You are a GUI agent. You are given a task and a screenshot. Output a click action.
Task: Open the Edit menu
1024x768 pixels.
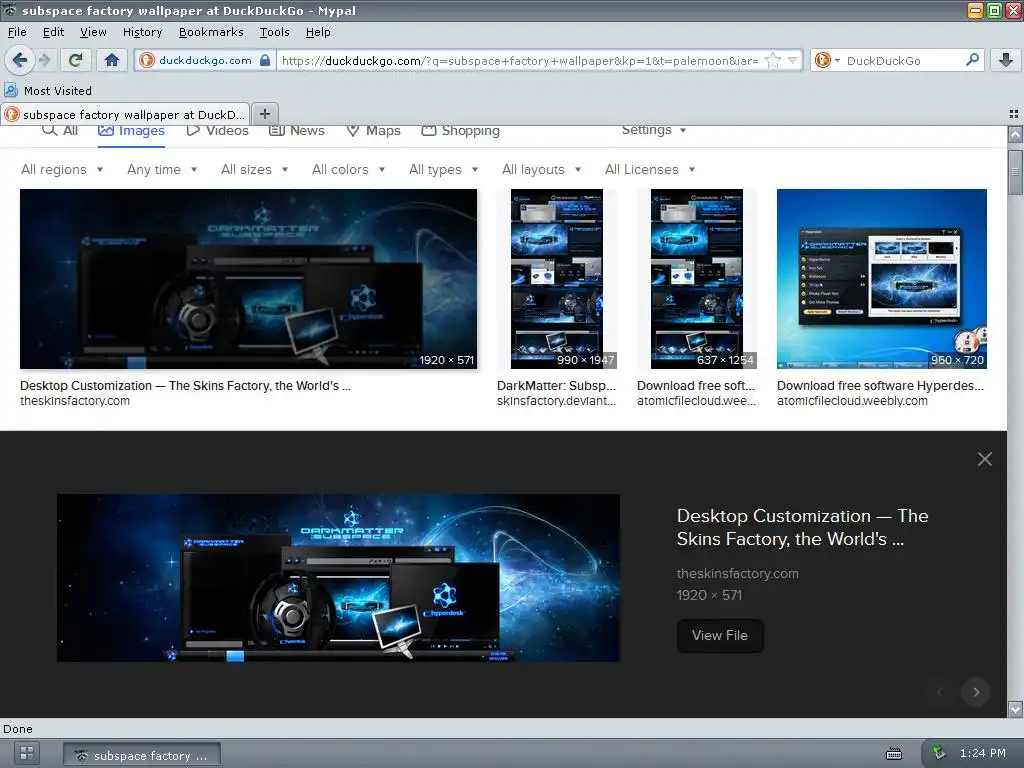coord(54,32)
